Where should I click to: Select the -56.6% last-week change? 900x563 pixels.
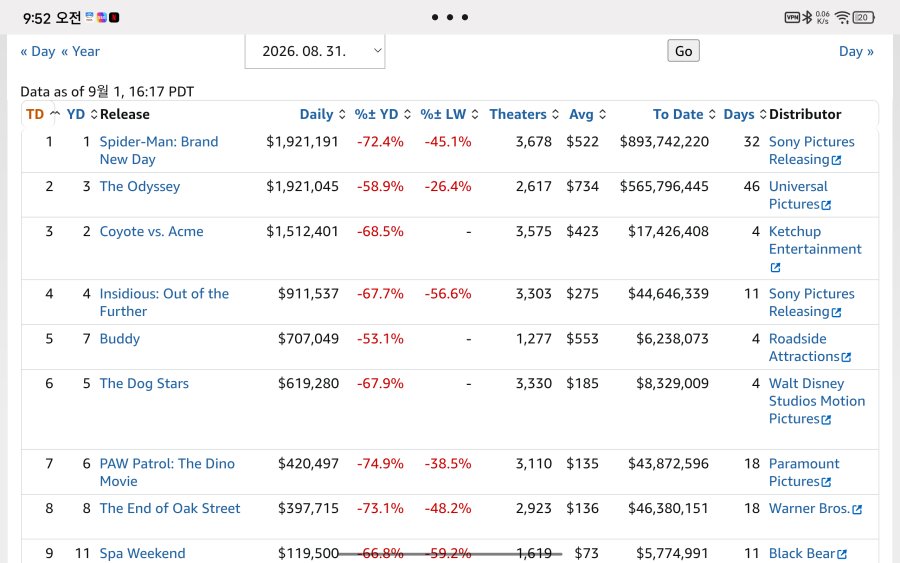coord(448,294)
